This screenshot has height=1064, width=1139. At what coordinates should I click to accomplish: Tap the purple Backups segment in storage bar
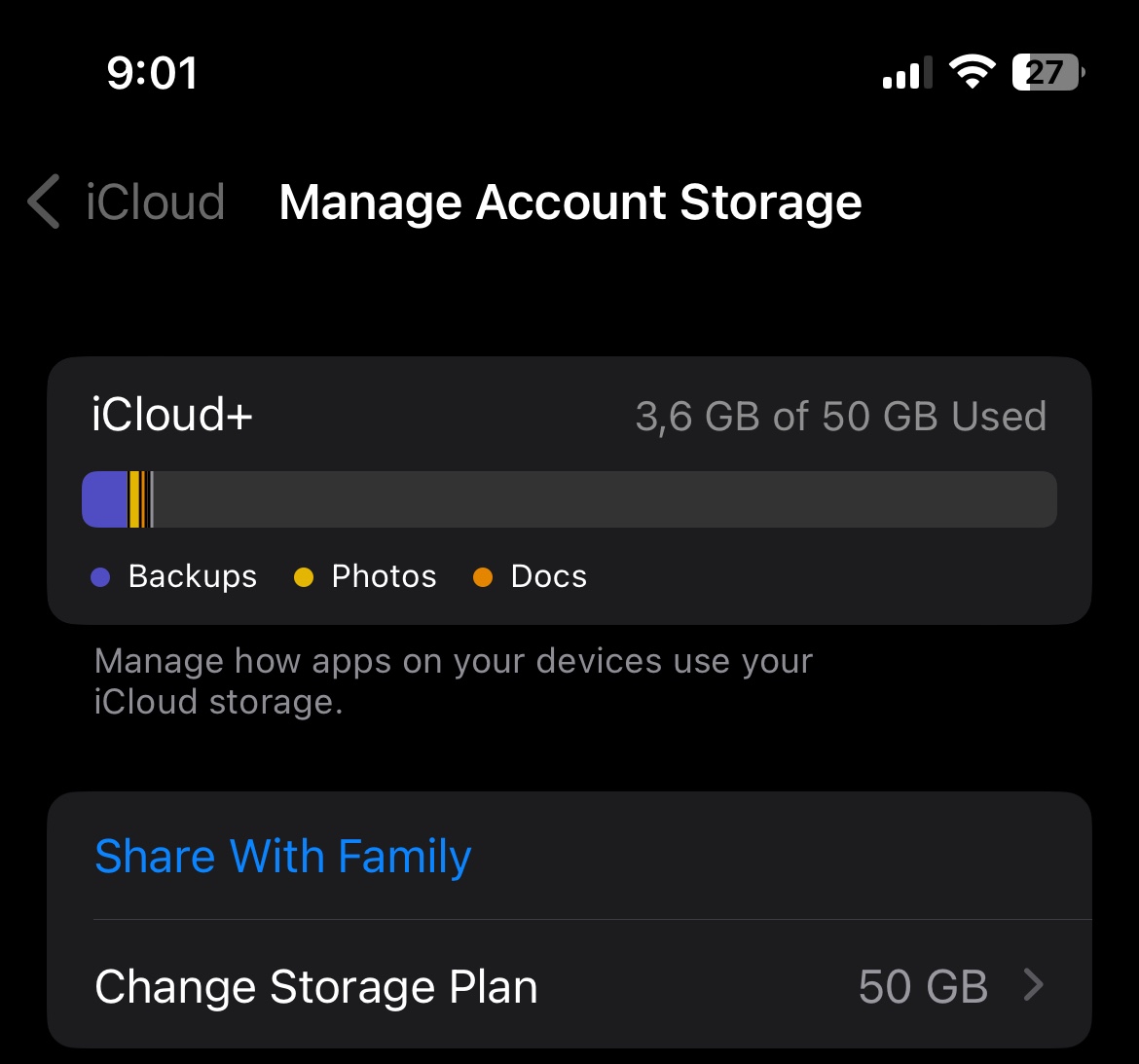105,499
